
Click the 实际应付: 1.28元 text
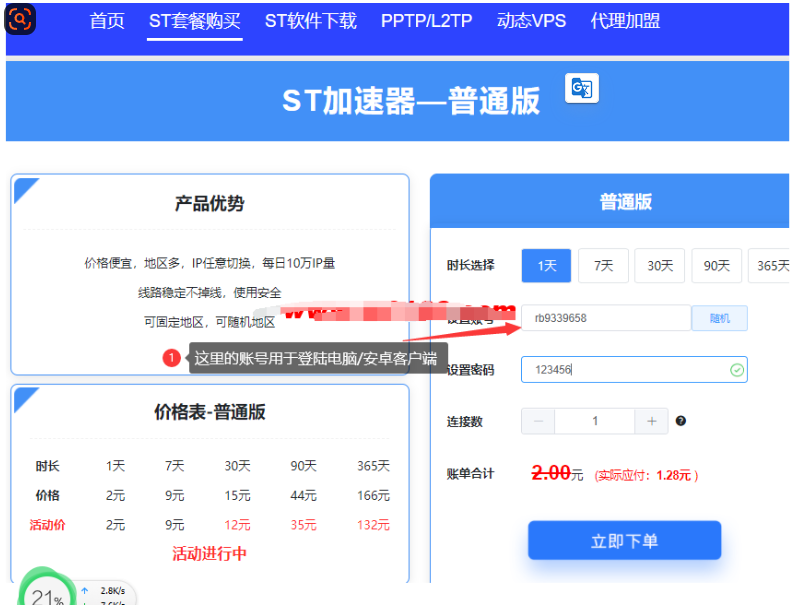[x=646, y=475]
